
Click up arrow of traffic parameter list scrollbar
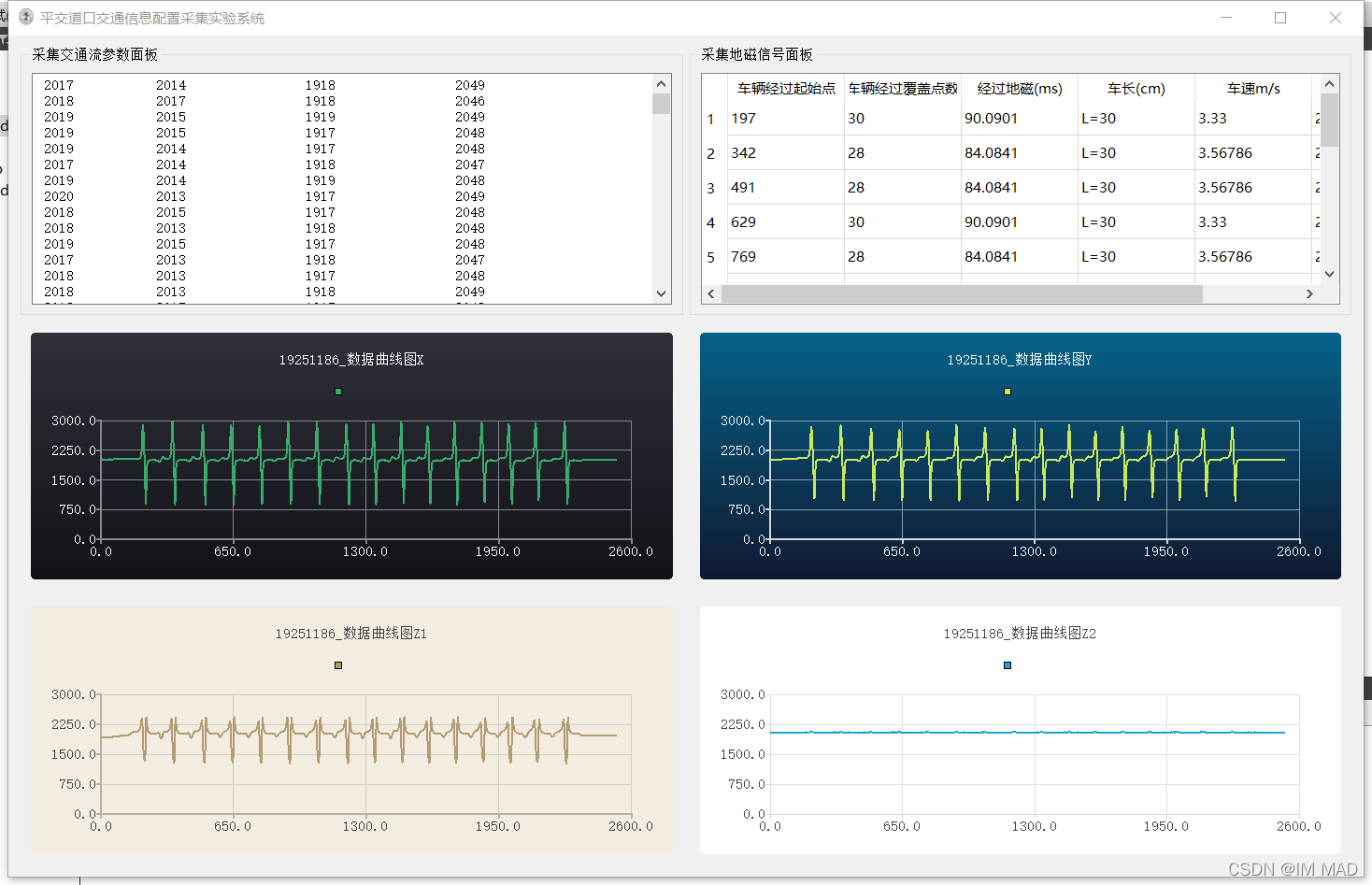[662, 84]
